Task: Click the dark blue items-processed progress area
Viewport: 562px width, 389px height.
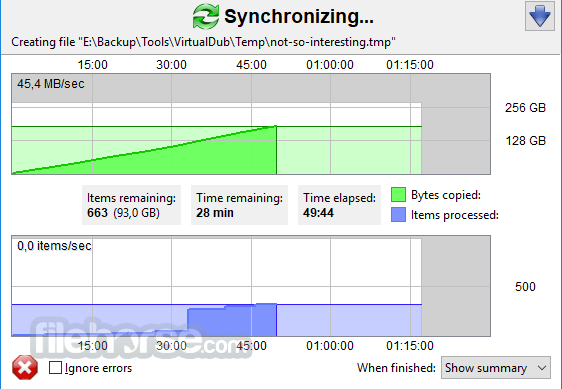Action: (x=232, y=321)
